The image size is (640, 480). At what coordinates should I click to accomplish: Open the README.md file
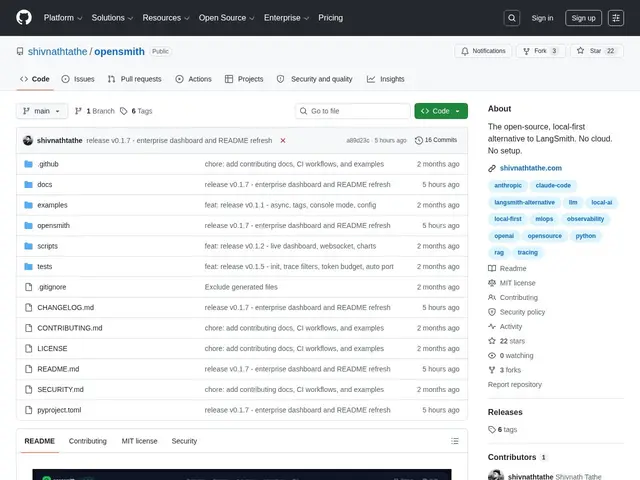(58, 369)
